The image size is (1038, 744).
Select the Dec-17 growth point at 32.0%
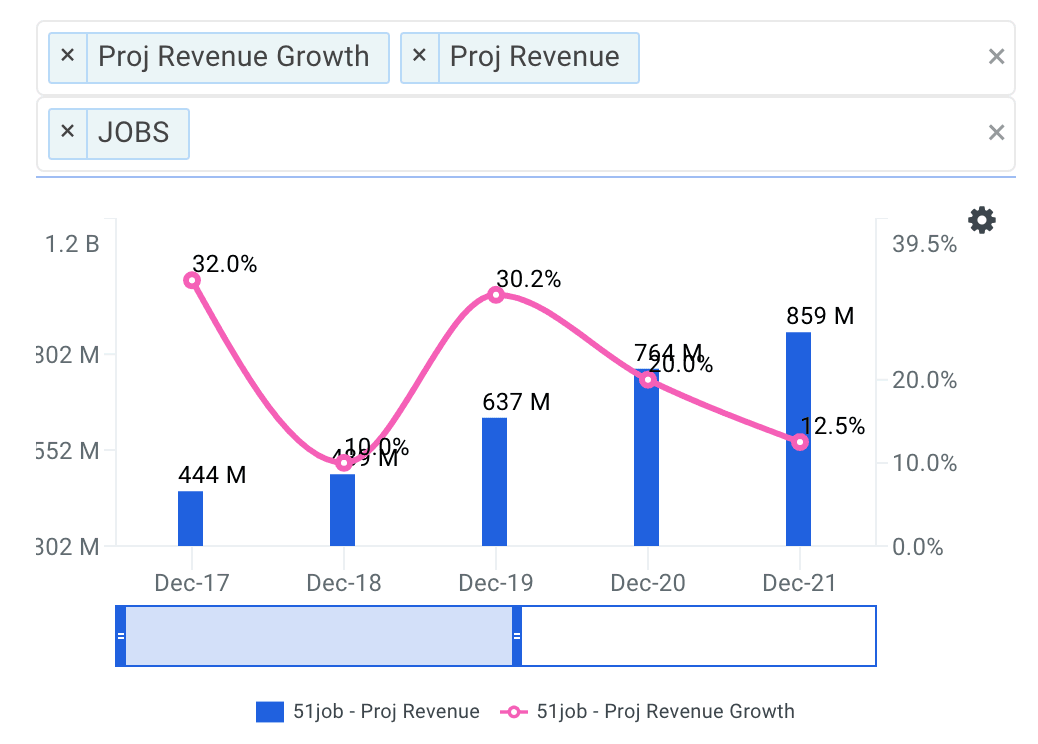pos(192,280)
